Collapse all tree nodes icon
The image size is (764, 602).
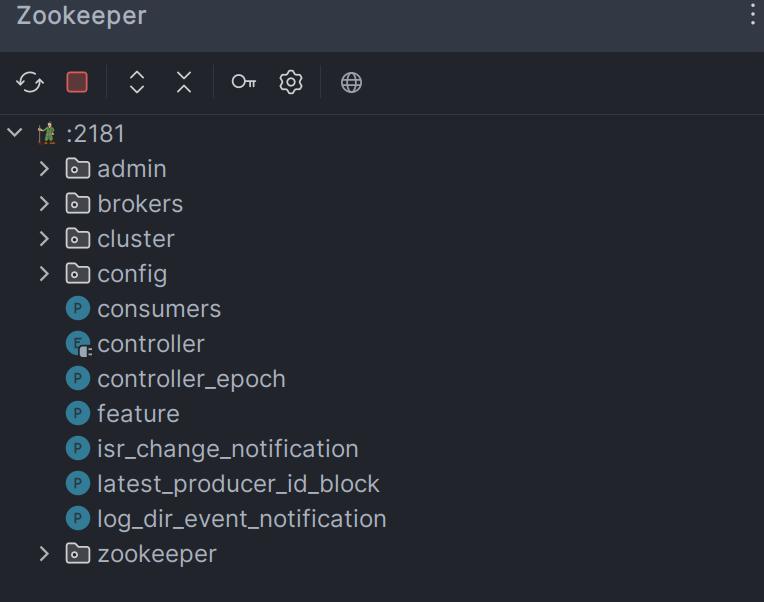point(184,82)
